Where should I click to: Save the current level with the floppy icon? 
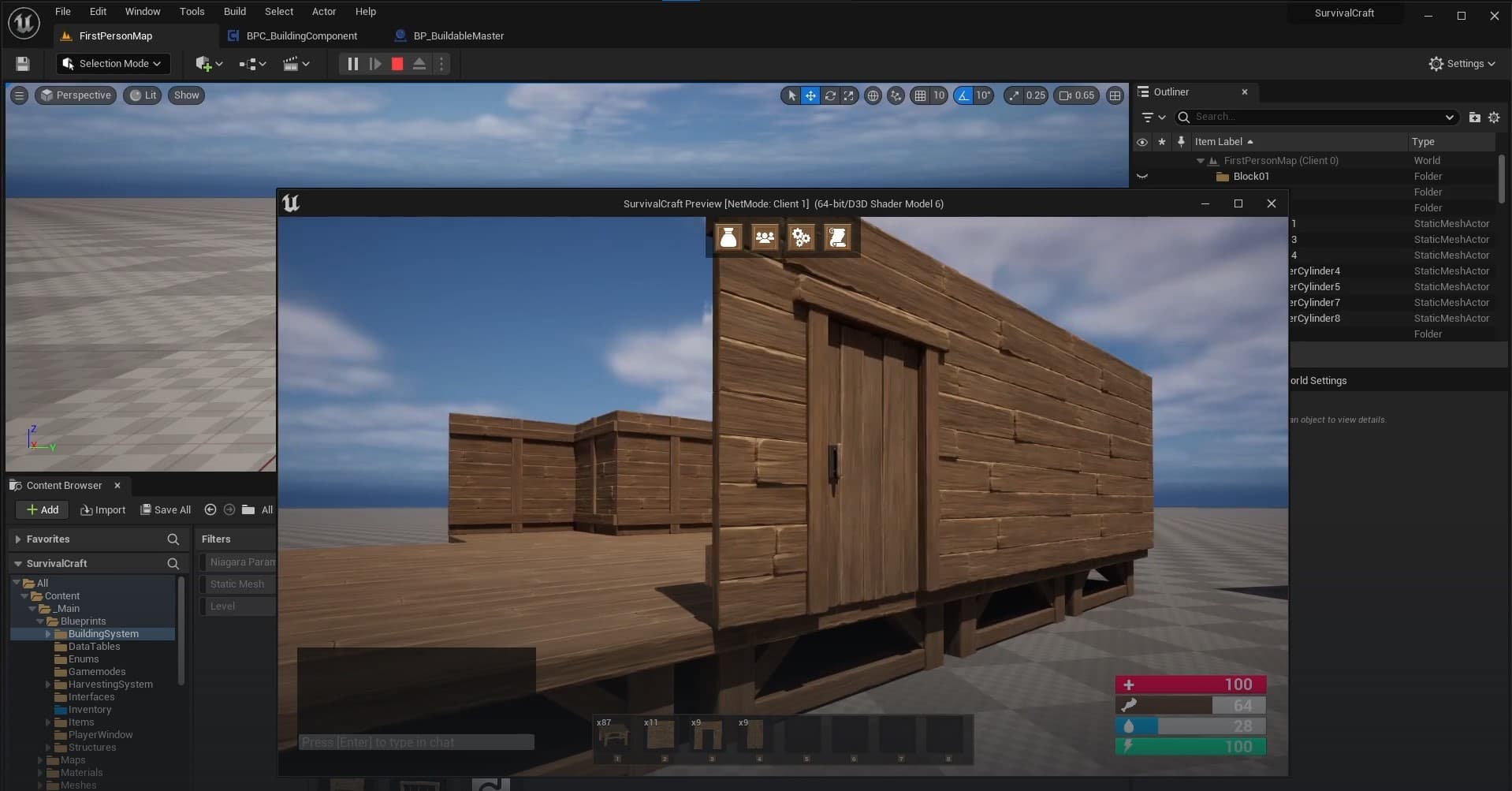point(23,64)
